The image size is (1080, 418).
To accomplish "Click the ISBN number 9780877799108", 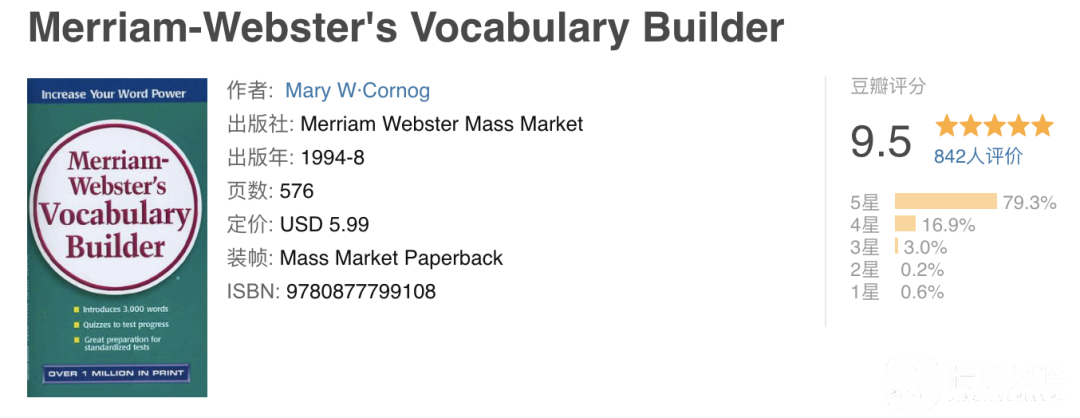I will (357, 292).
